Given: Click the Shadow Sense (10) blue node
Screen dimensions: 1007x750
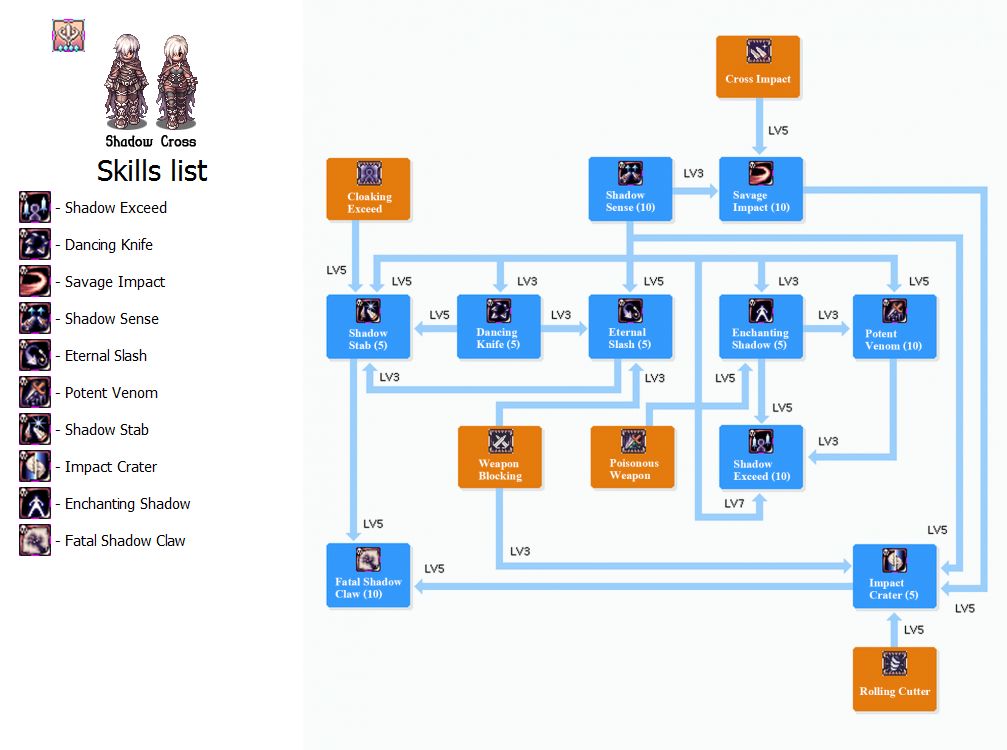Looking at the screenshot, I should coord(630,189).
